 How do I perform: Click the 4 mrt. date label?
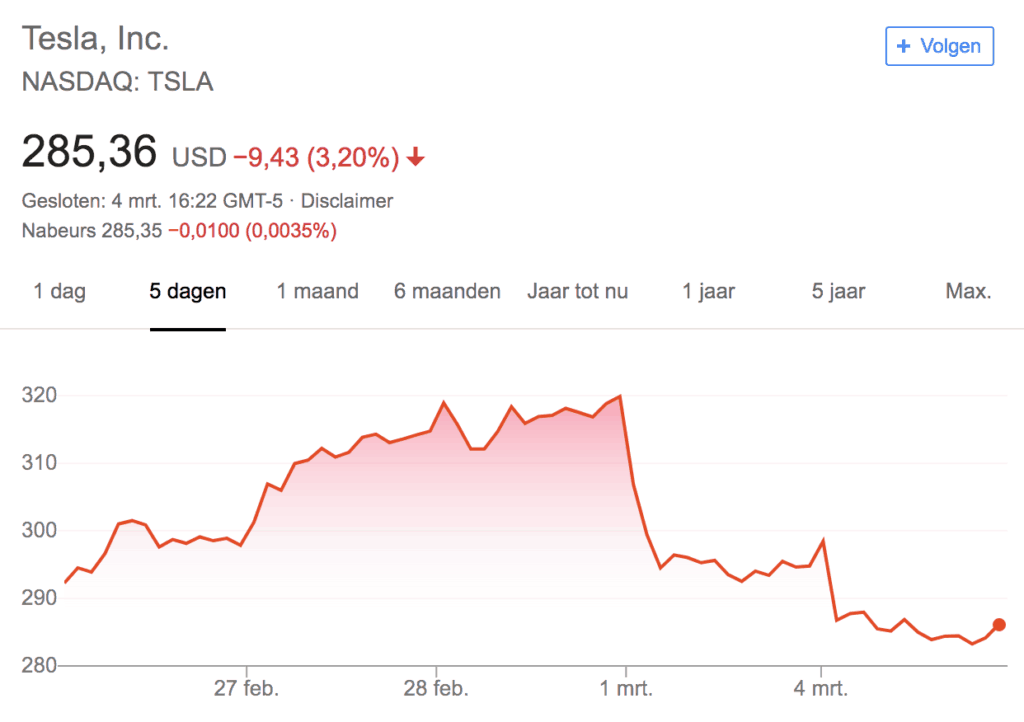point(821,690)
